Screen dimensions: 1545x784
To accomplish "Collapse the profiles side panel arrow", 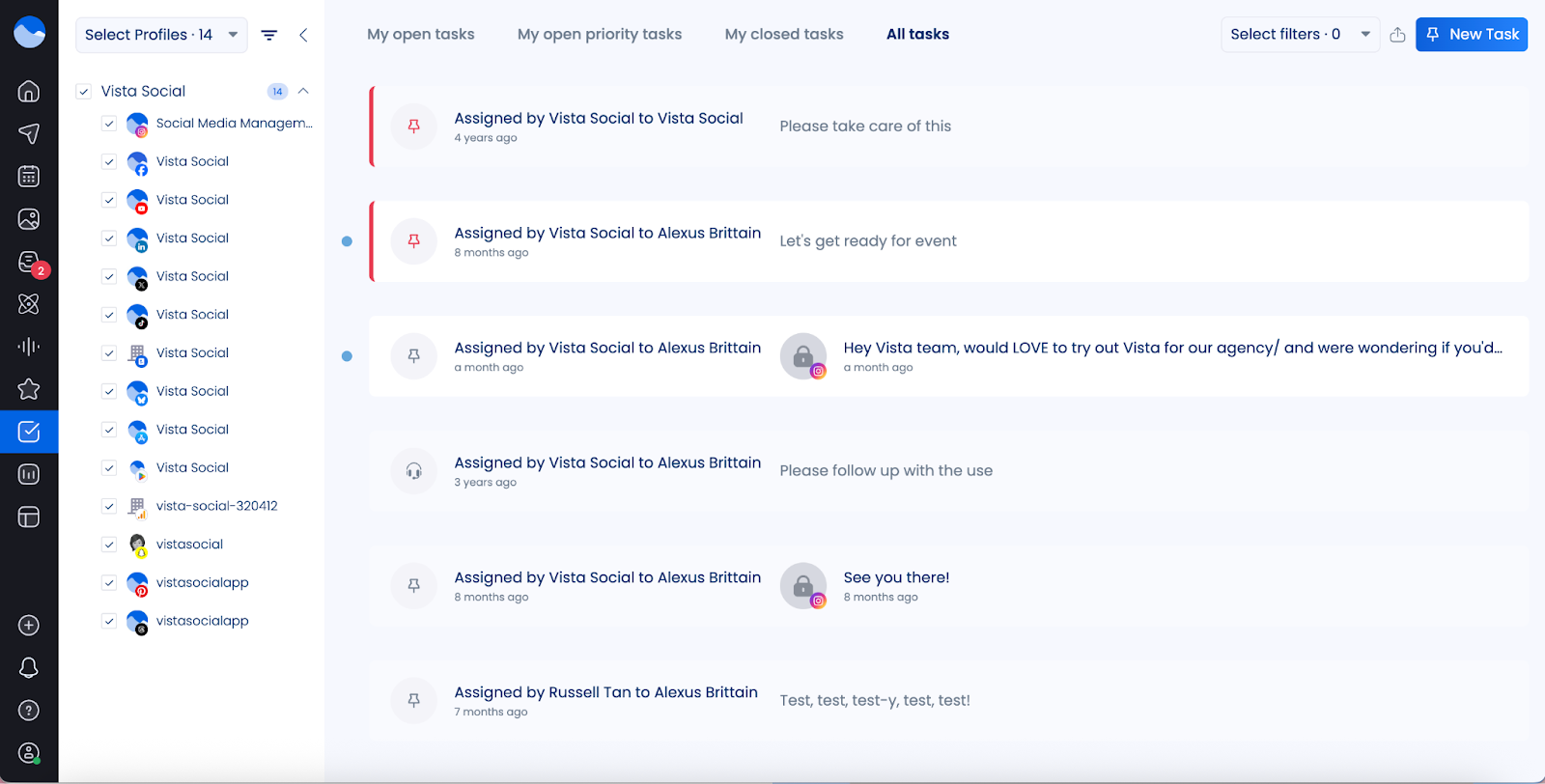I will [x=303, y=35].
